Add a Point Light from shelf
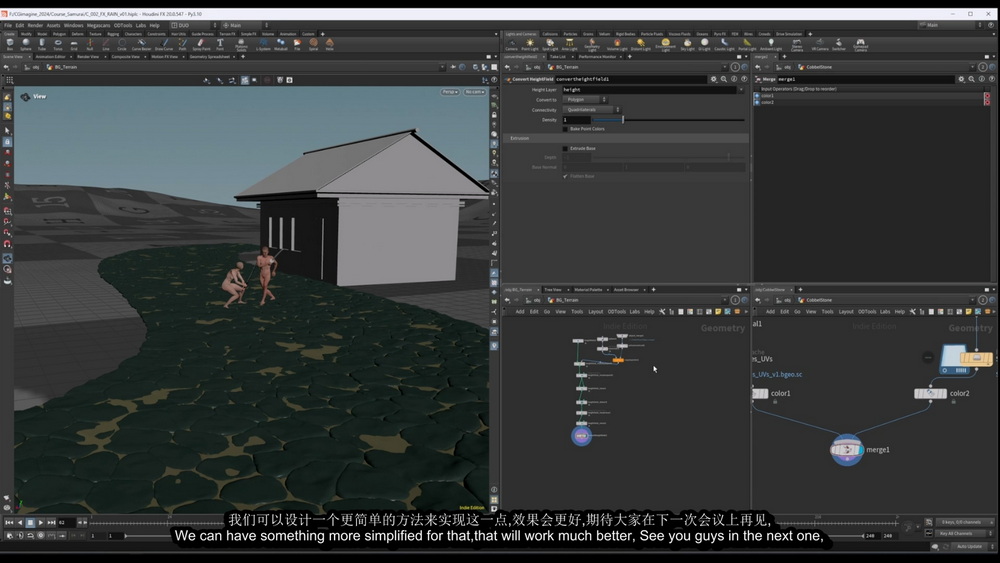 pos(530,44)
